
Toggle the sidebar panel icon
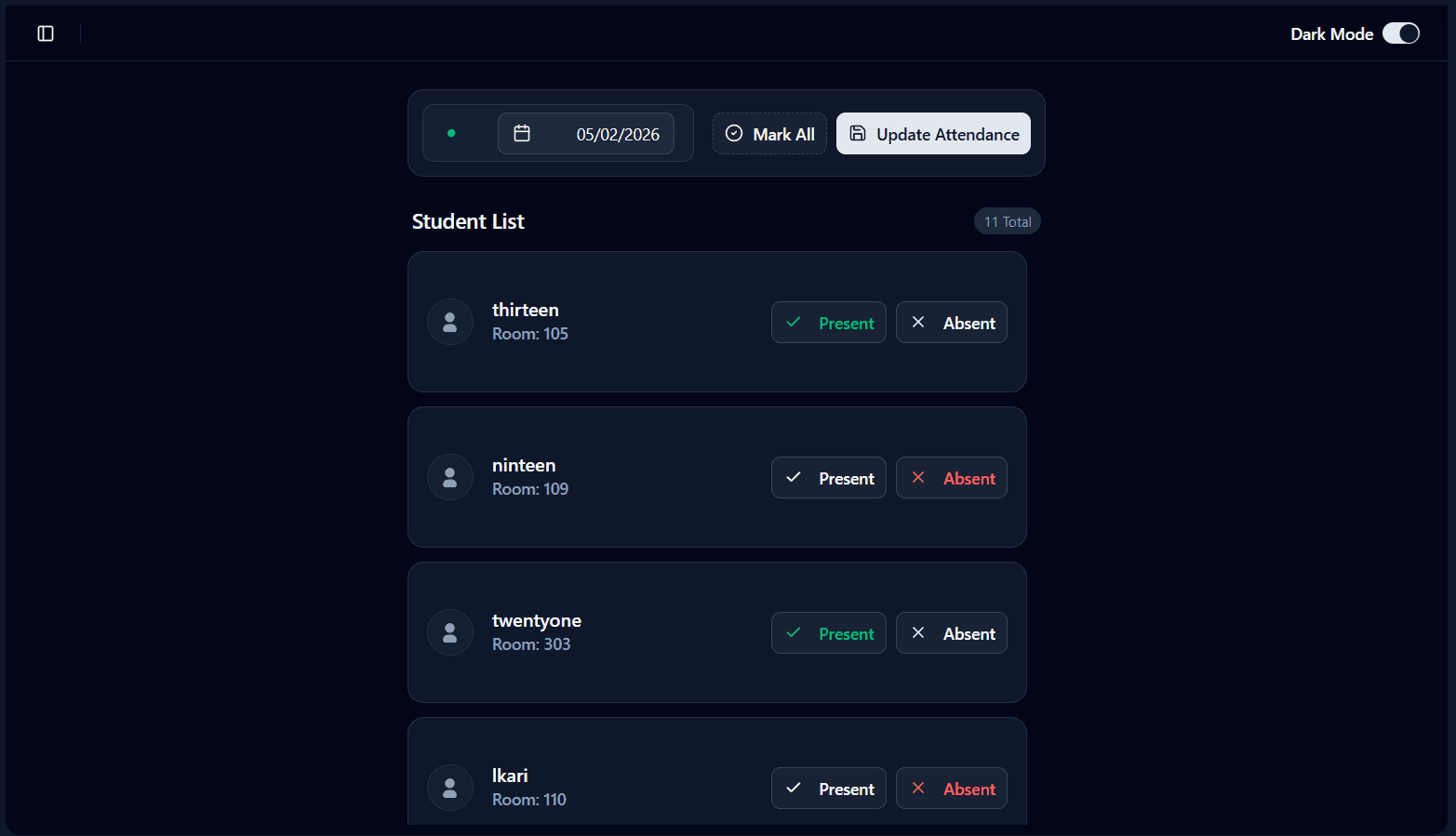click(46, 33)
